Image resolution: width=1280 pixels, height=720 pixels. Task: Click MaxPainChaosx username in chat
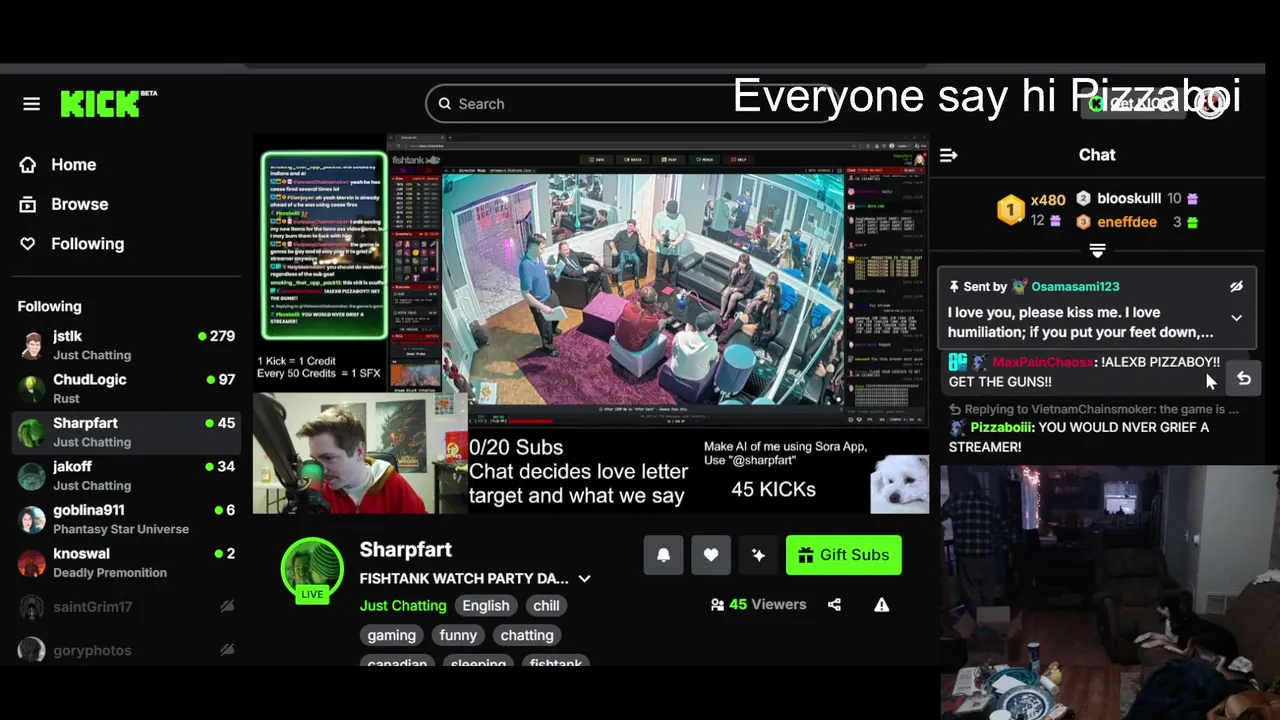pyautogui.click(x=1044, y=362)
